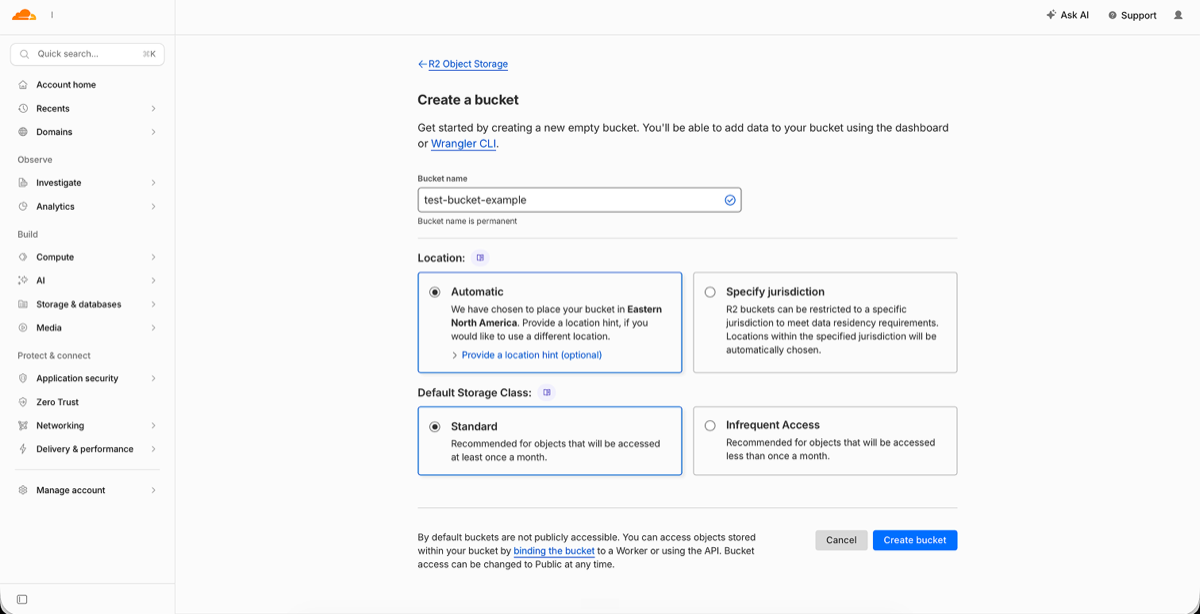Screen dimensions: 1200x614
Task: Click the Domains globe icon
Action: click(23, 132)
